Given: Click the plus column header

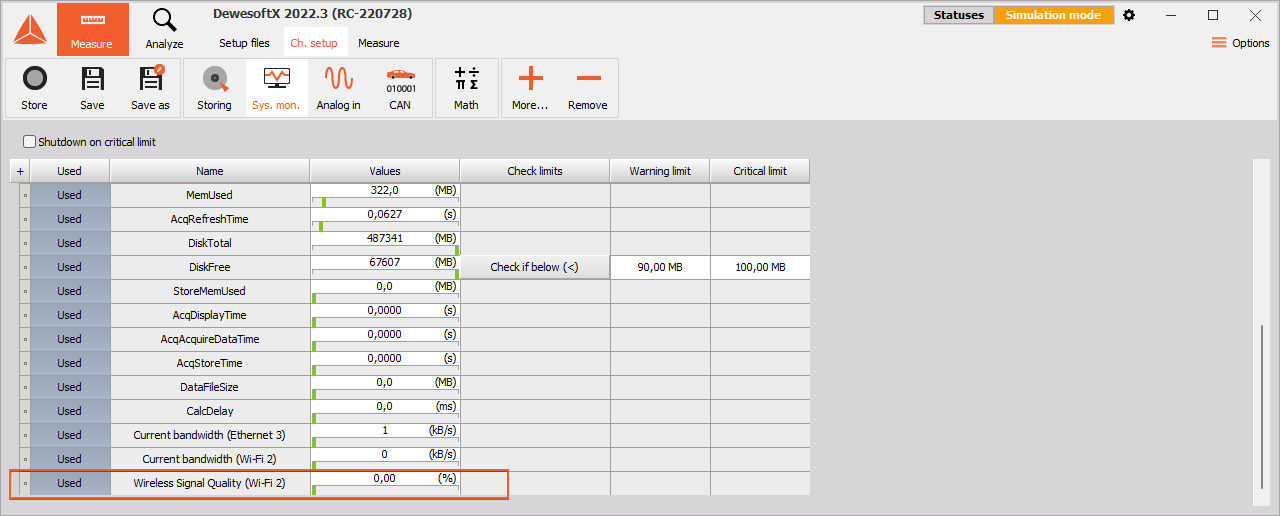Looking at the screenshot, I should [x=20, y=171].
